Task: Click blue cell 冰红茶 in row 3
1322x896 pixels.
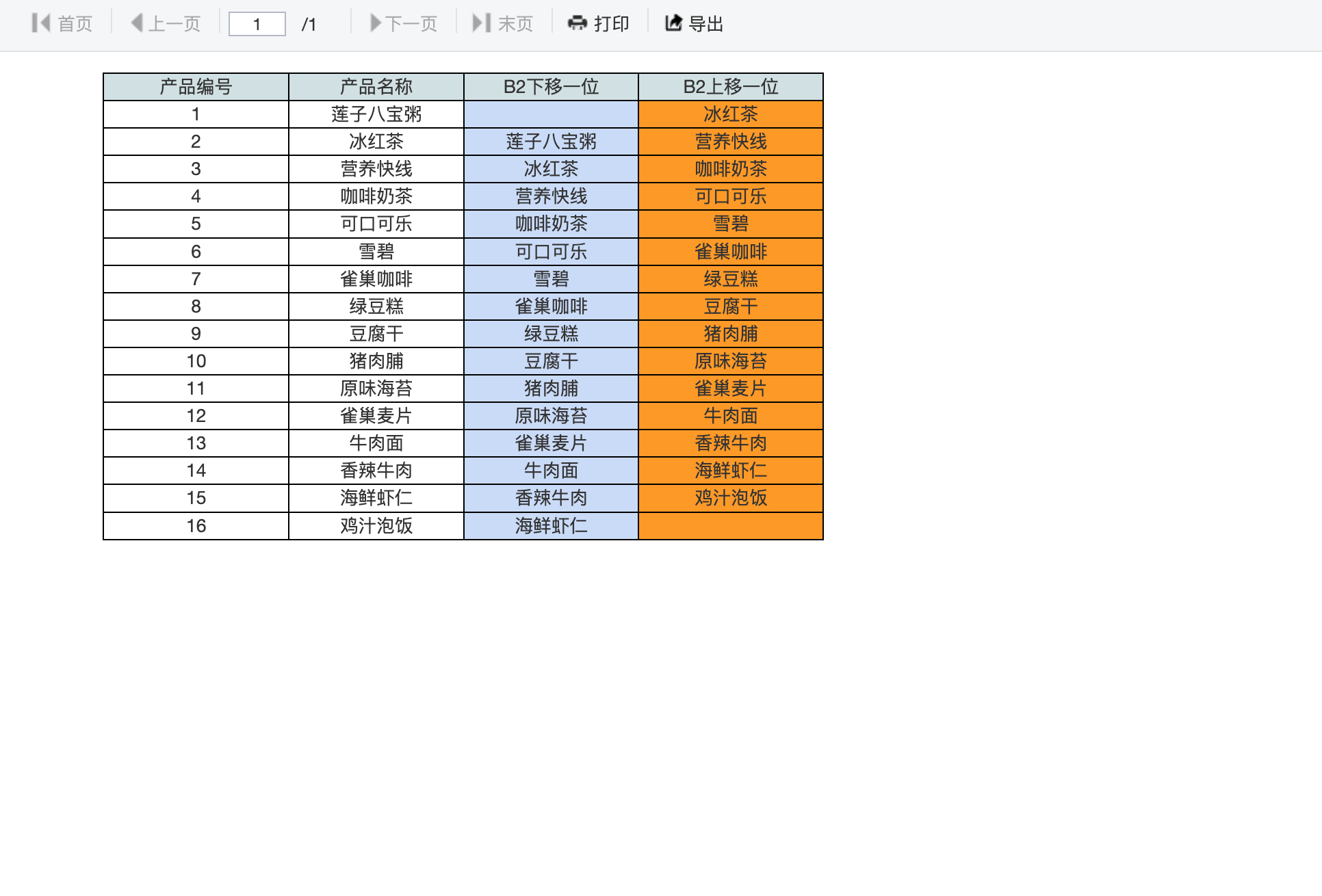Action: (552, 169)
